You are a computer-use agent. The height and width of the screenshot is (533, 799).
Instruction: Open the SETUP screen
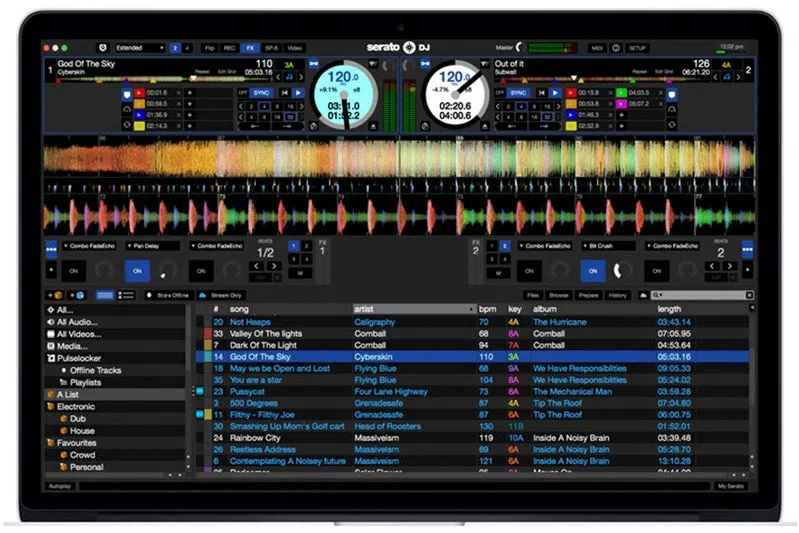click(x=637, y=48)
